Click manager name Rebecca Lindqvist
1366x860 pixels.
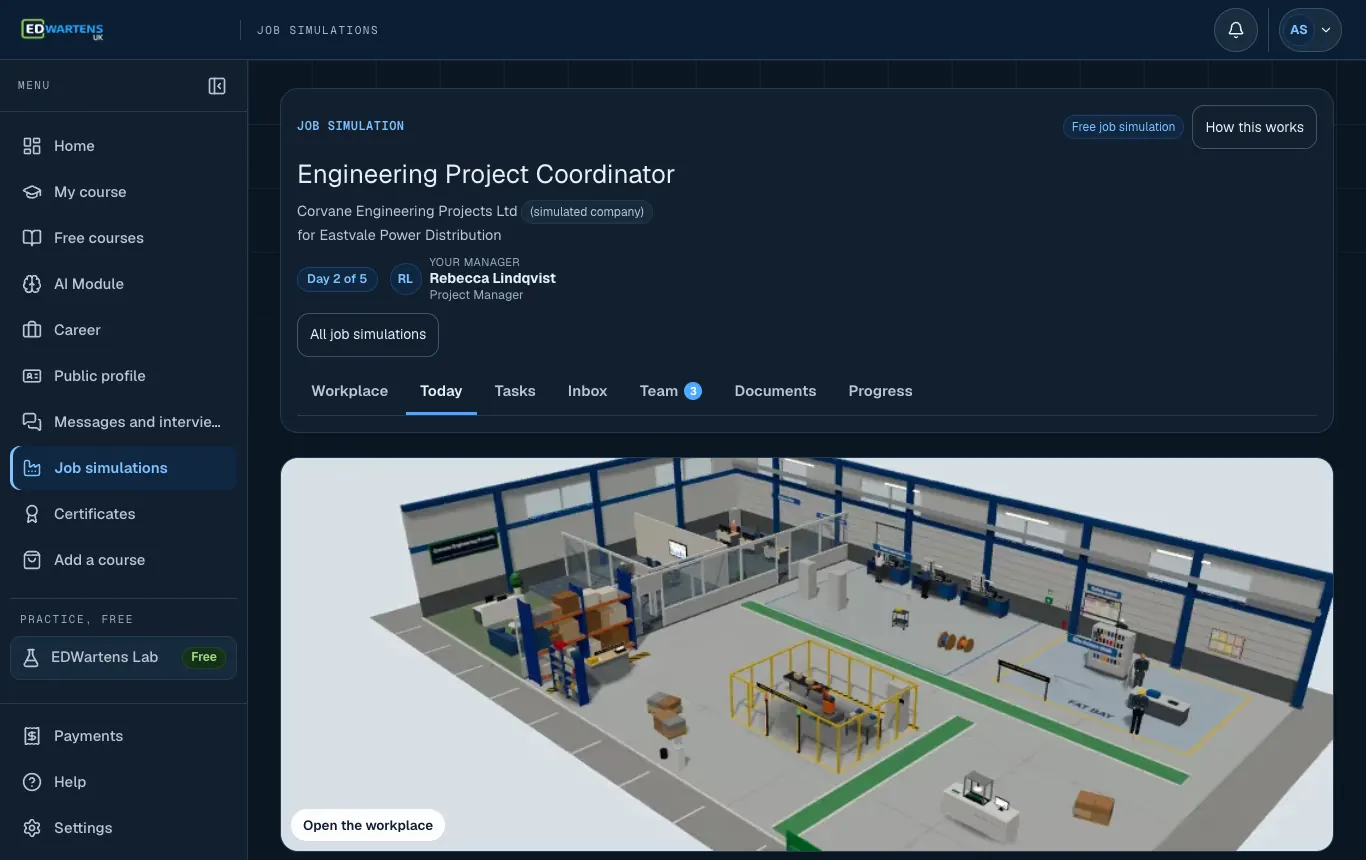(493, 278)
